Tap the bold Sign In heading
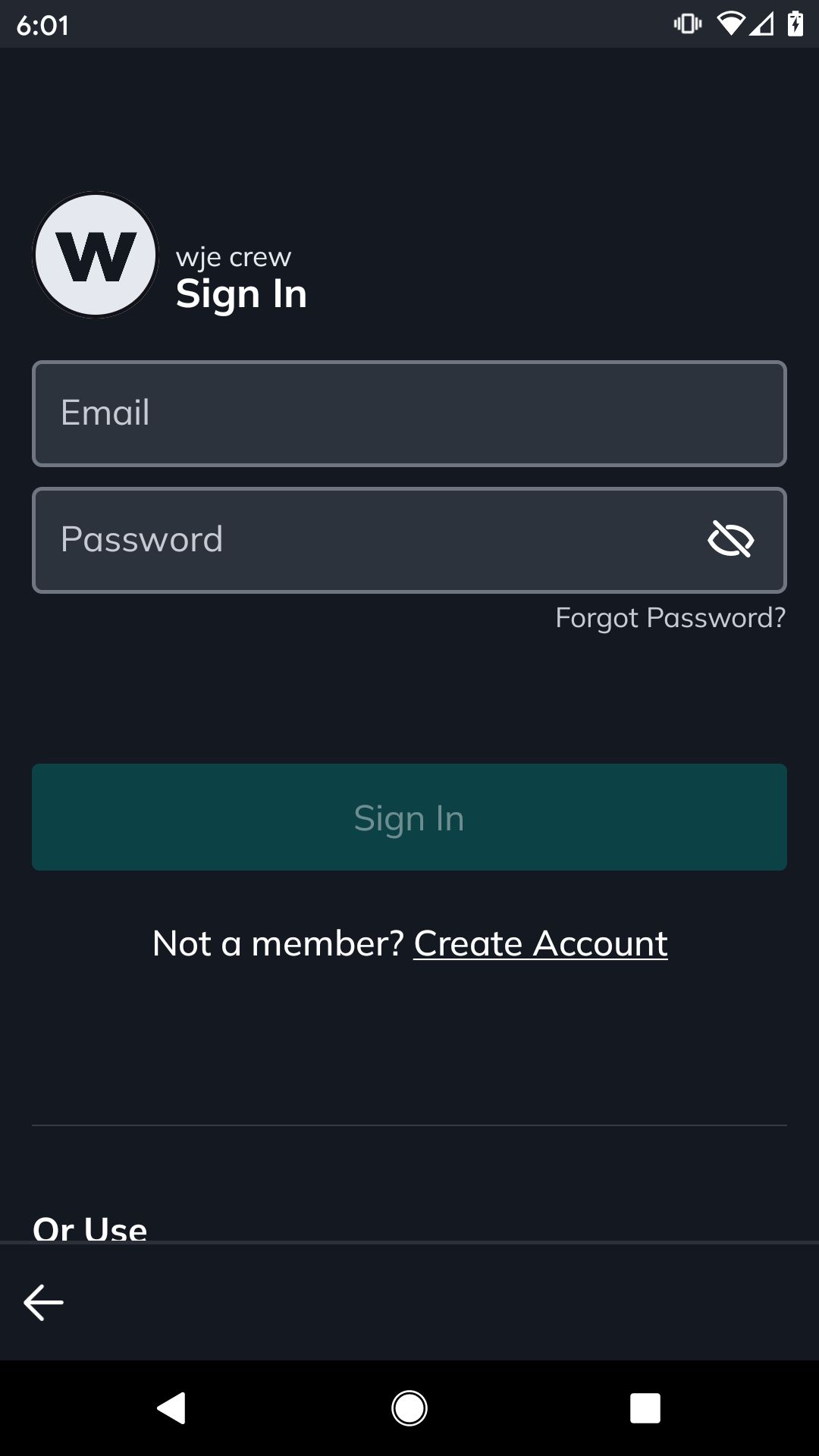The width and height of the screenshot is (819, 1456). (x=241, y=294)
